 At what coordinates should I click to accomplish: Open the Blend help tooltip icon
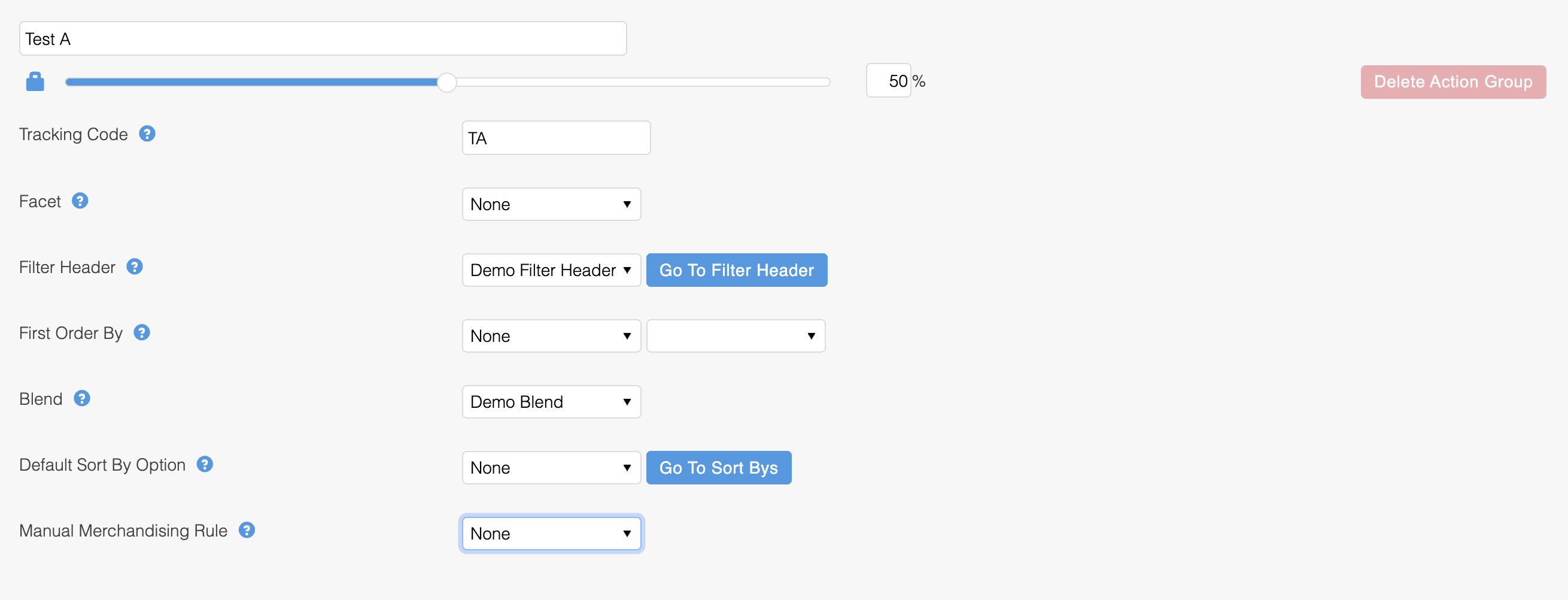point(82,398)
